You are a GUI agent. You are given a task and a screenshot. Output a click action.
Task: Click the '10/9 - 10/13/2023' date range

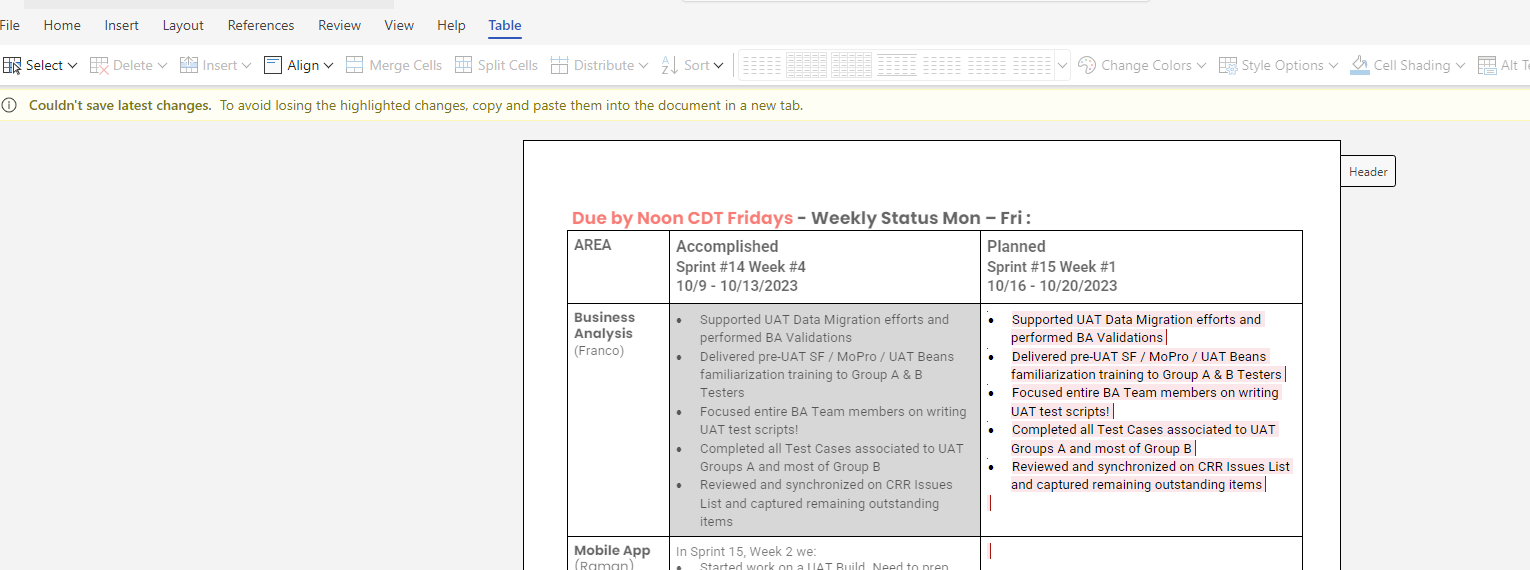pos(737,286)
